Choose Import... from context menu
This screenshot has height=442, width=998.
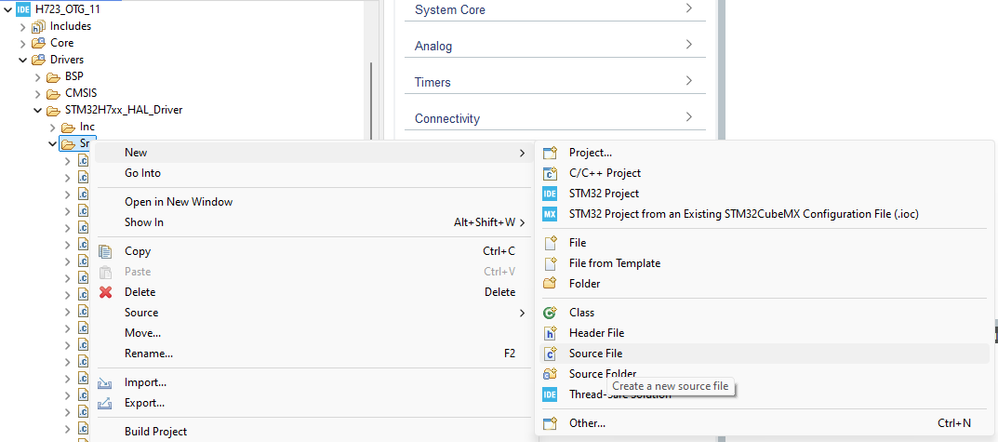pos(312,382)
